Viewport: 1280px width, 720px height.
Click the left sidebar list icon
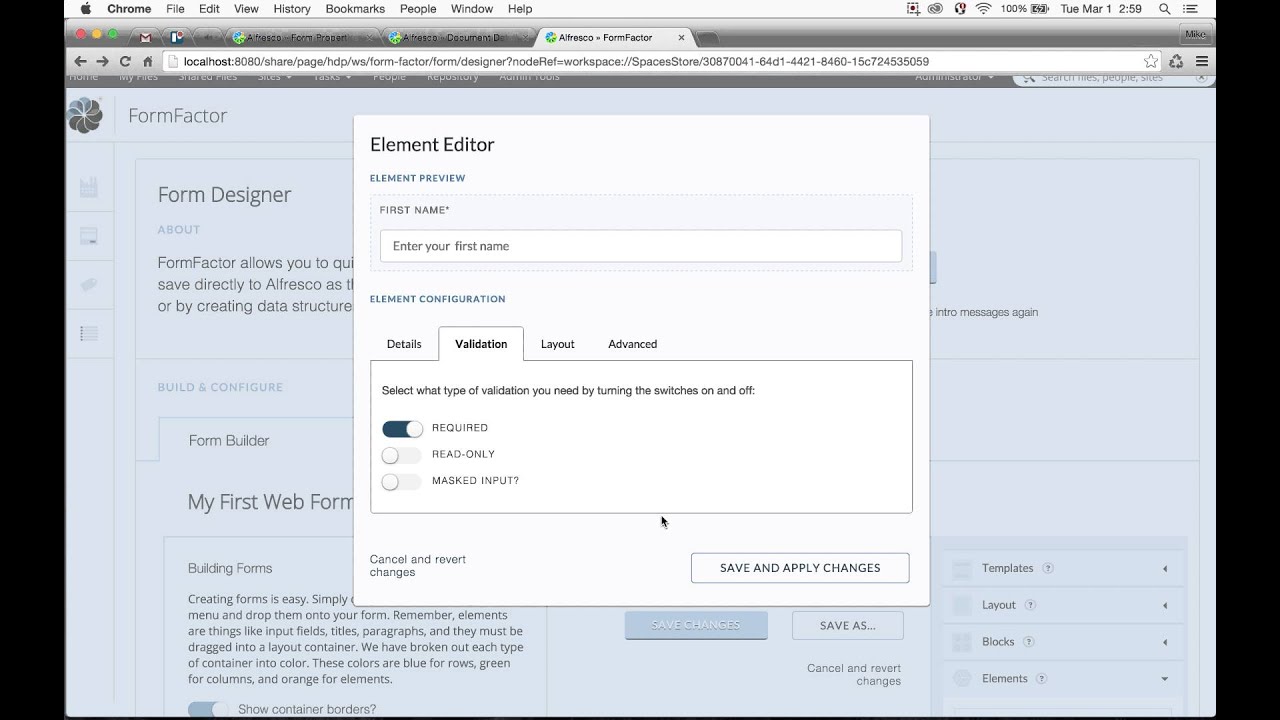point(89,334)
